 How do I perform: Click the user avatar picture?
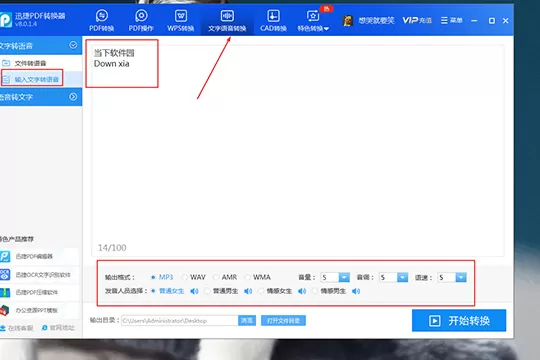pyautogui.click(x=348, y=21)
